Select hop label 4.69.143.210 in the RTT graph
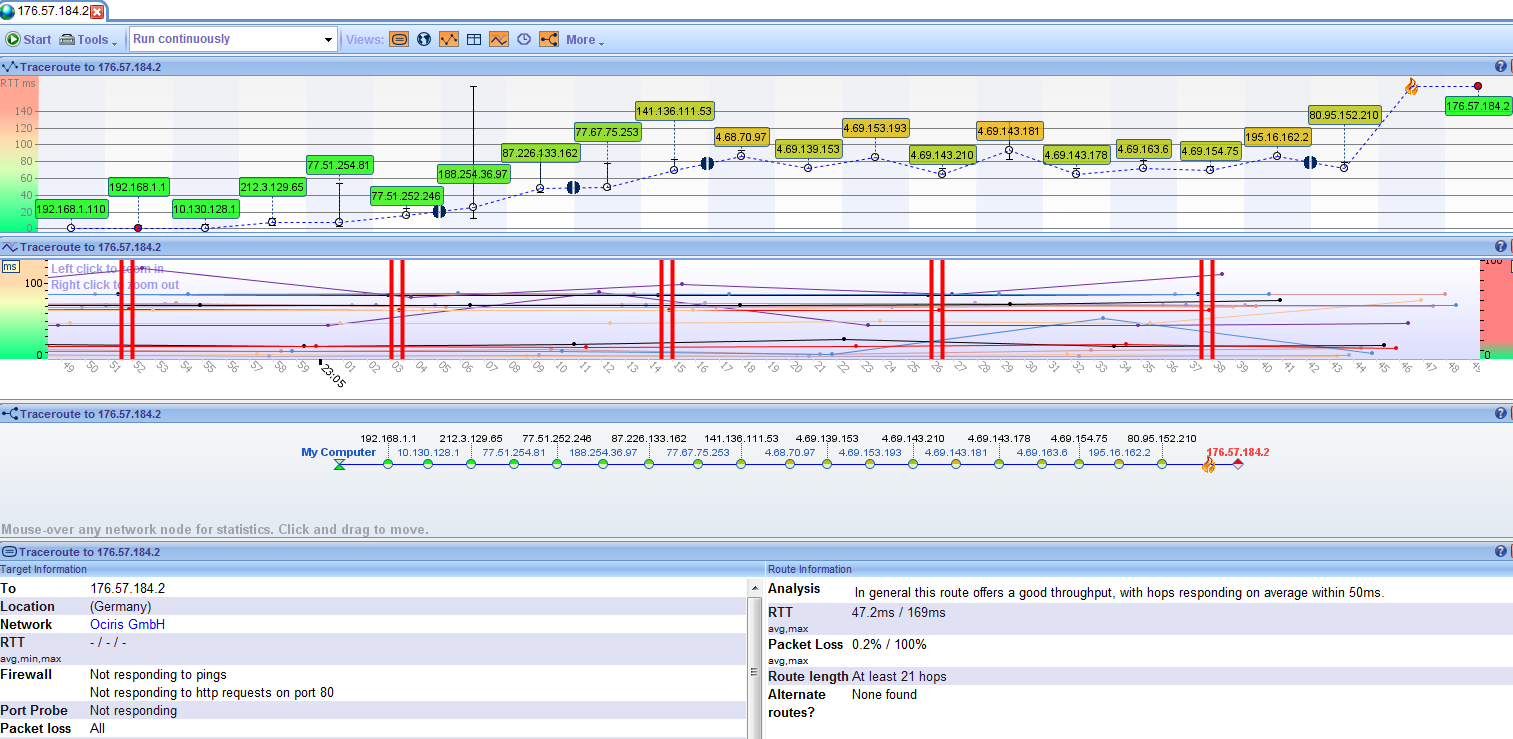 942,154
